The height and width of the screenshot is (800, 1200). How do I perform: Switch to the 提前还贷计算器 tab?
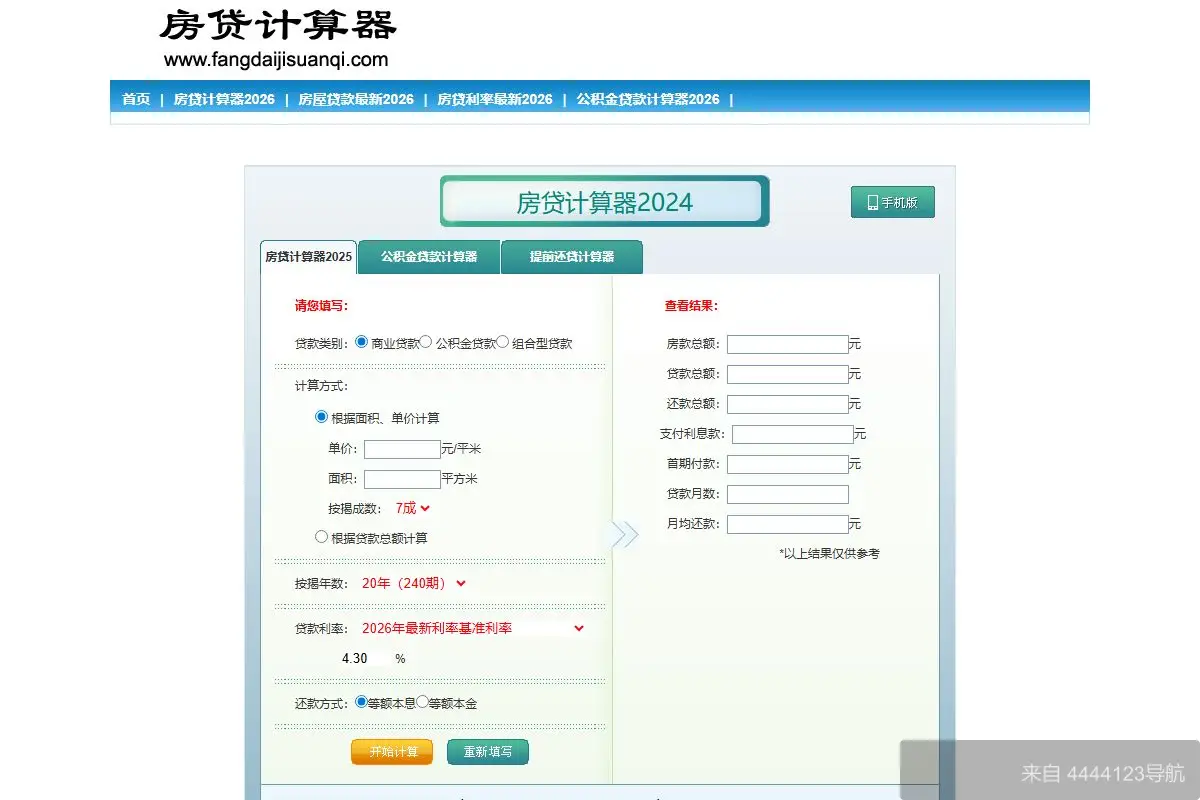point(571,257)
